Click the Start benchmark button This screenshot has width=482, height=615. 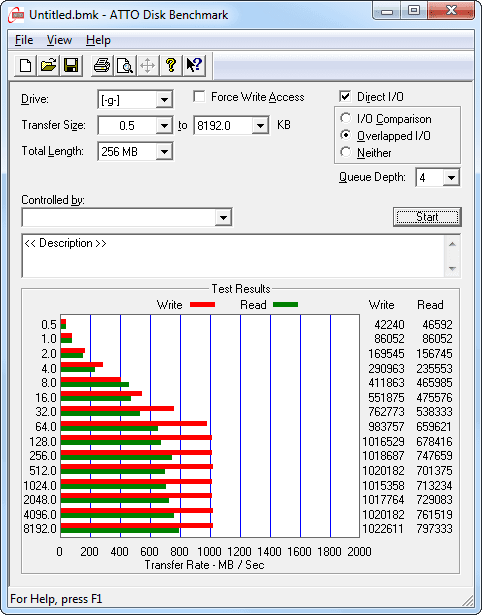tap(427, 217)
